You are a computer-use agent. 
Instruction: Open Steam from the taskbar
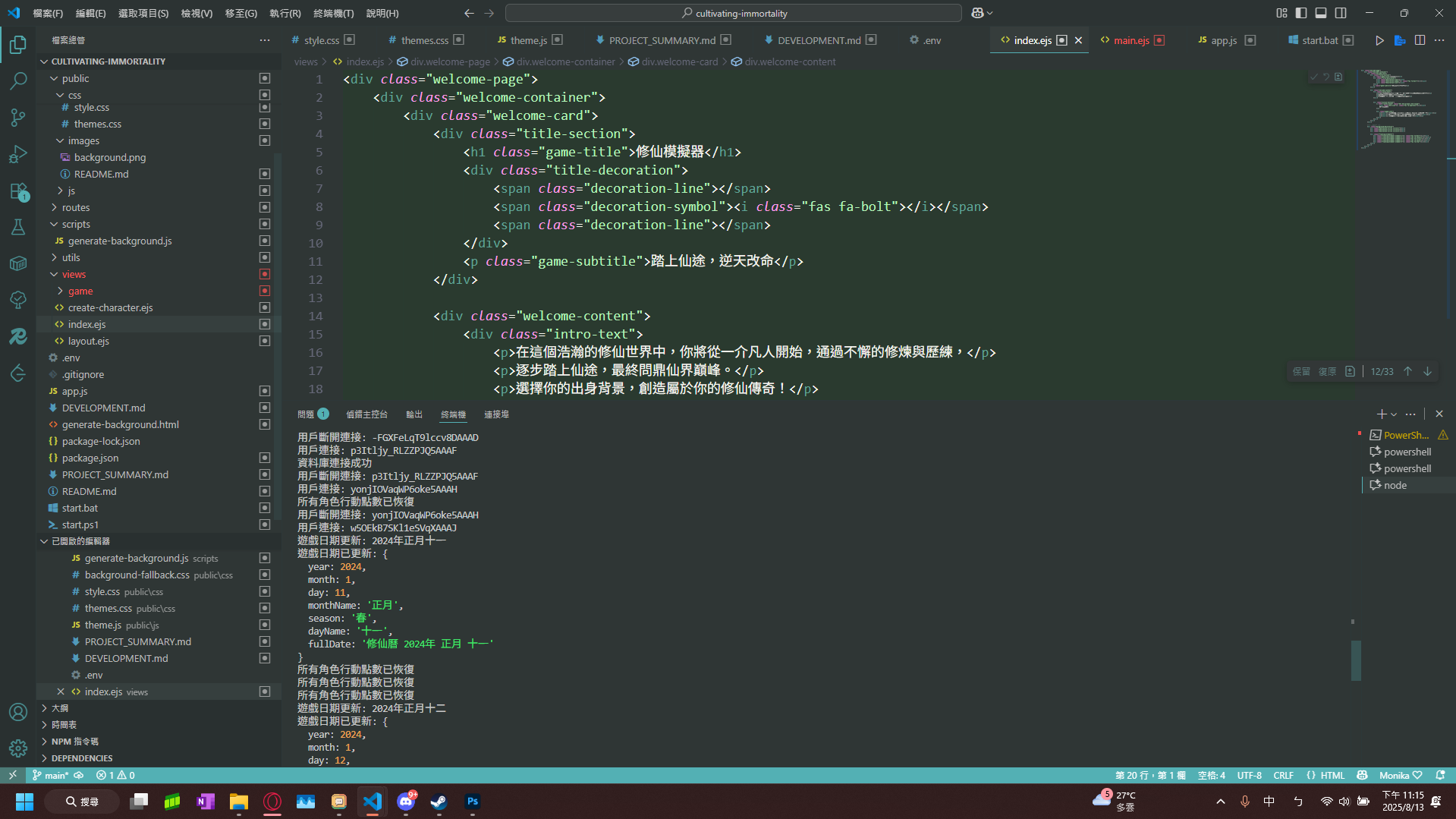coord(439,802)
